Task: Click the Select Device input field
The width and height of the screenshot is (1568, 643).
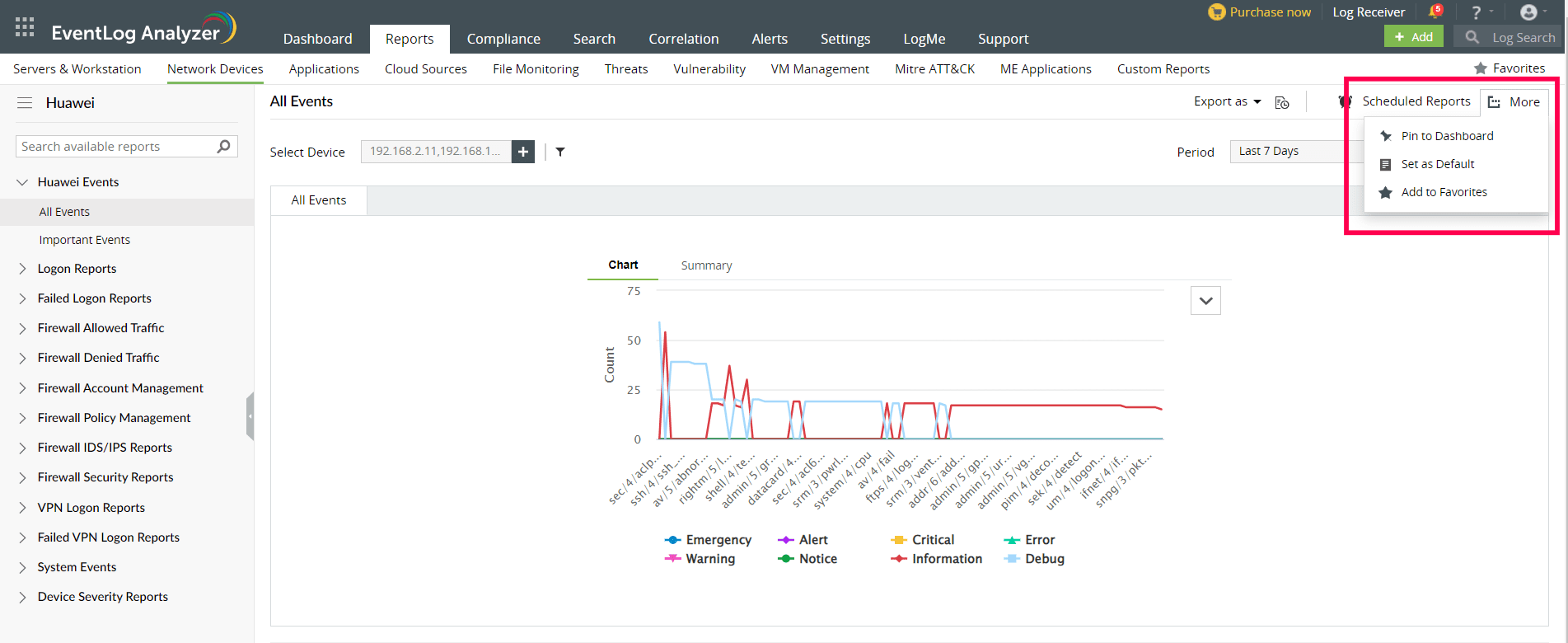Action: [436, 152]
